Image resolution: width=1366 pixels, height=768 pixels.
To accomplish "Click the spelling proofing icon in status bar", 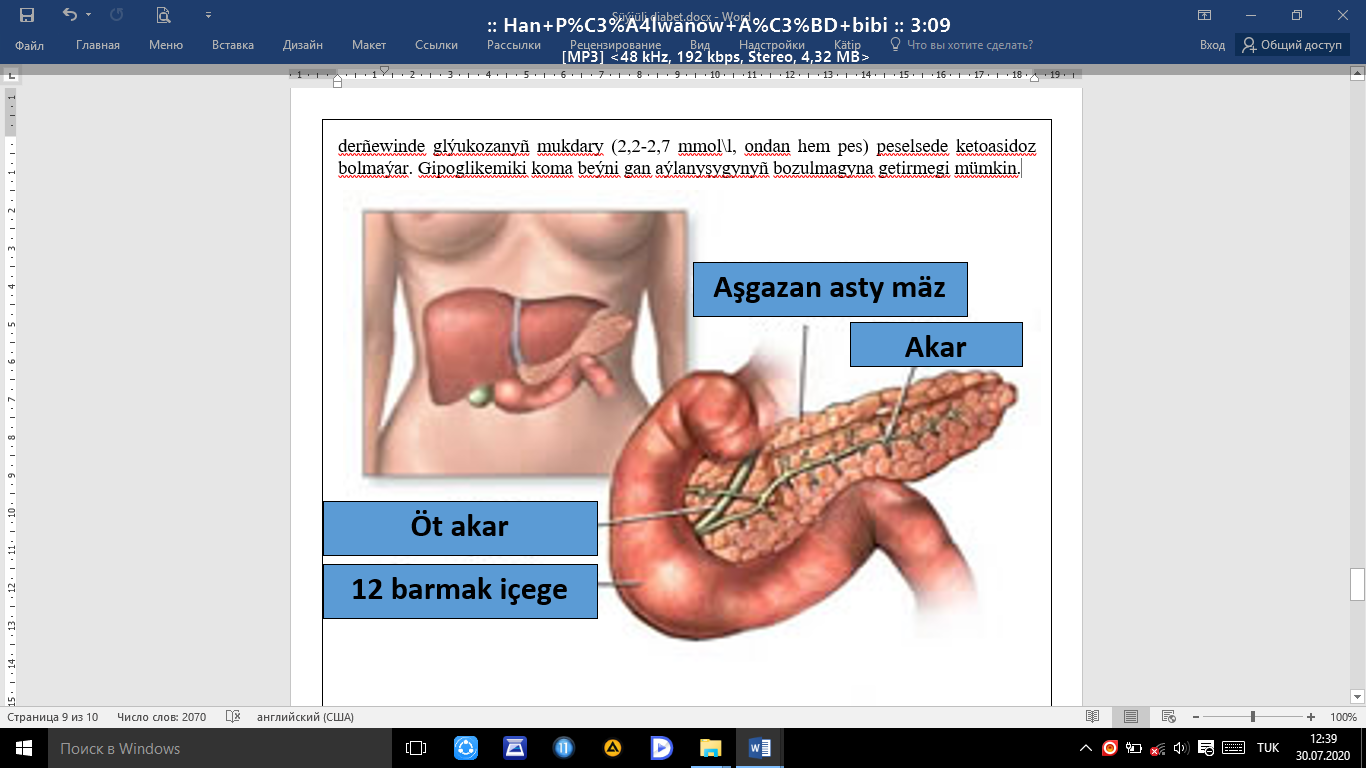I will (x=233, y=717).
